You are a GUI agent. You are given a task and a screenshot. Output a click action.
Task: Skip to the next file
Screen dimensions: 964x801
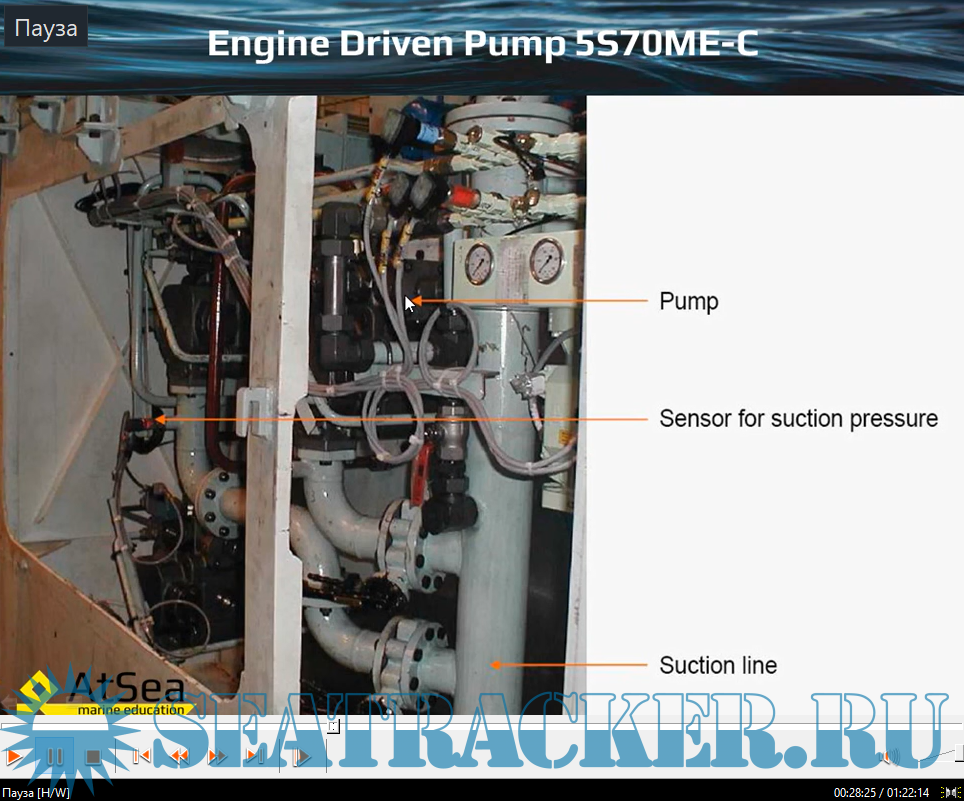click(x=256, y=757)
